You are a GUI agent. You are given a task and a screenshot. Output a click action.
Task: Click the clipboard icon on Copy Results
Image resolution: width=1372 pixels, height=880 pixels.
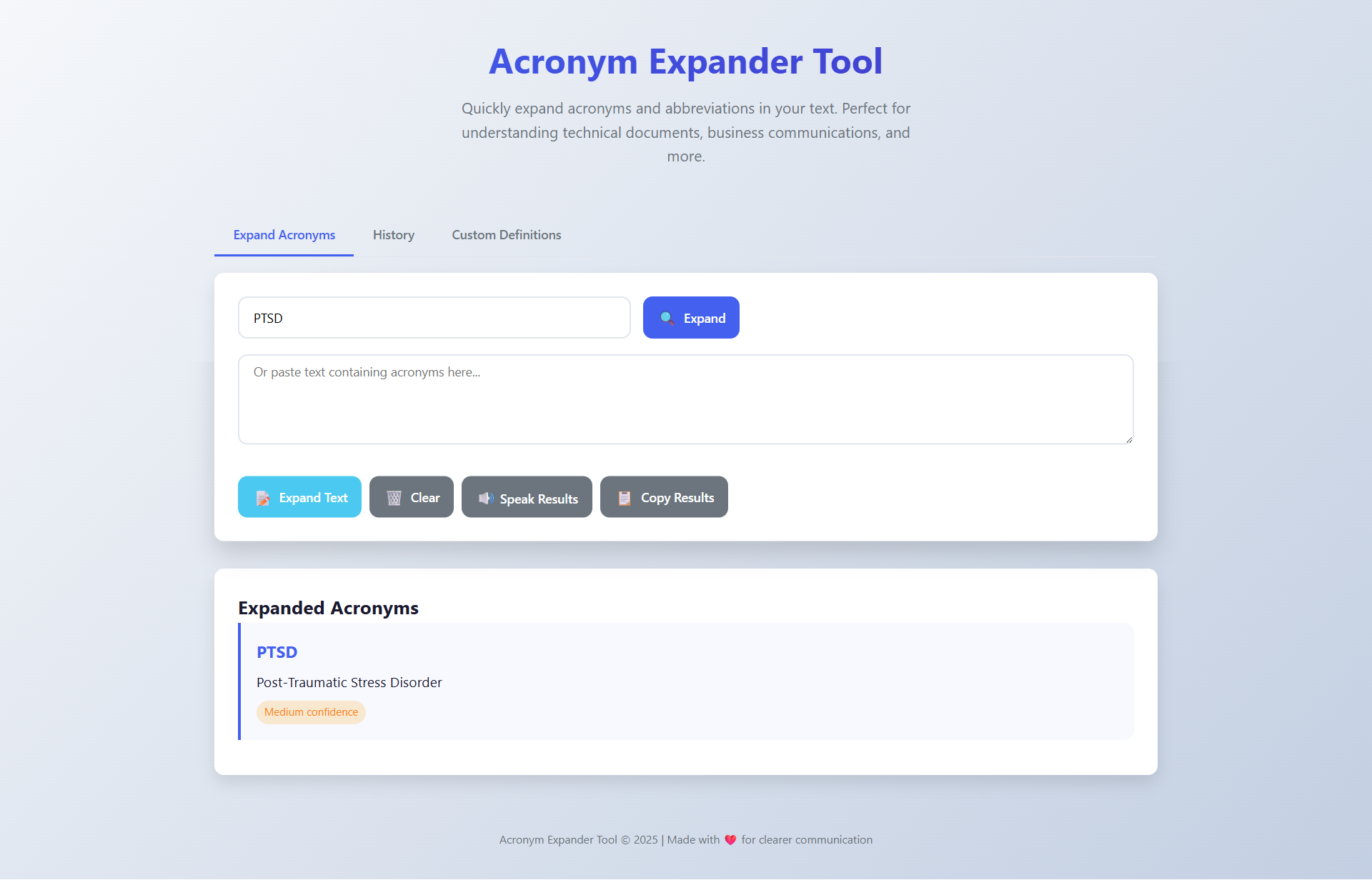tap(625, 499)
